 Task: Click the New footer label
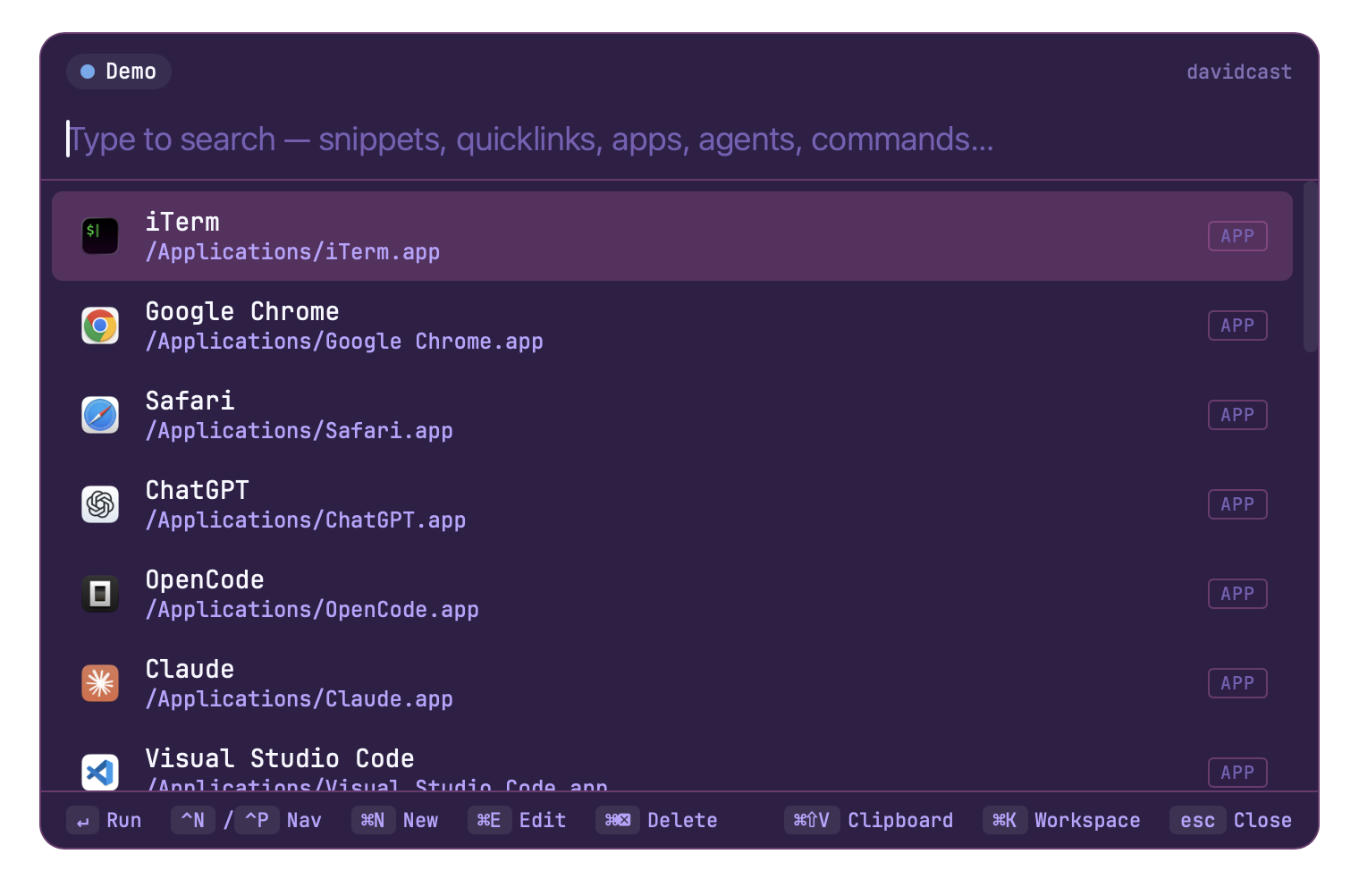pos(420,821)
